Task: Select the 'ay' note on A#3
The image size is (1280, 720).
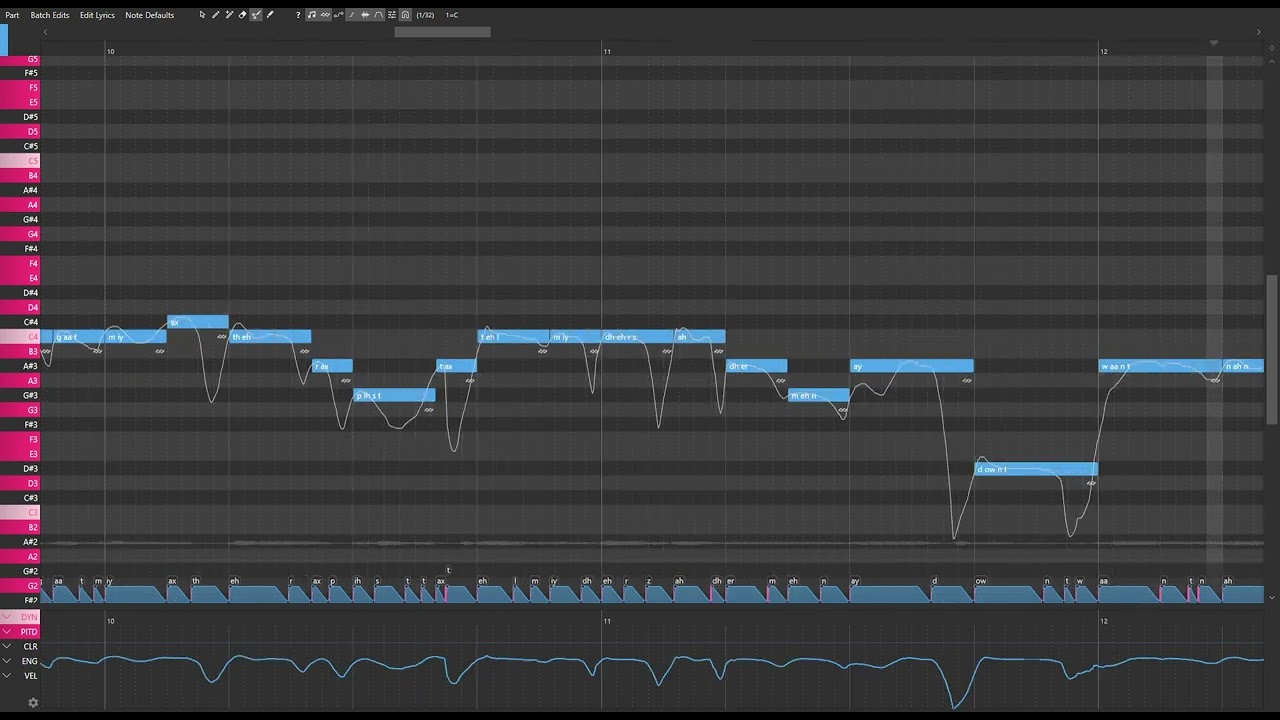Action: (911, 366)
